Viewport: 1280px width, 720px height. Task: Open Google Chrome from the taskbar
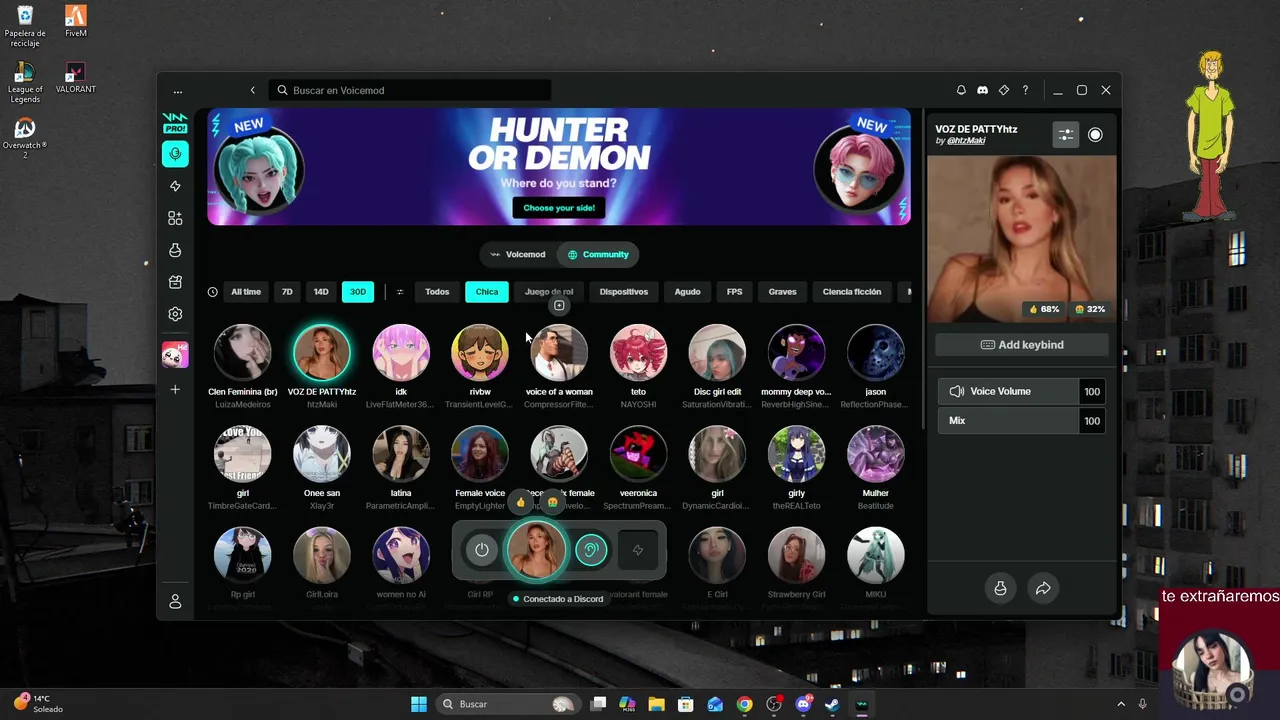tap(744, 704)
